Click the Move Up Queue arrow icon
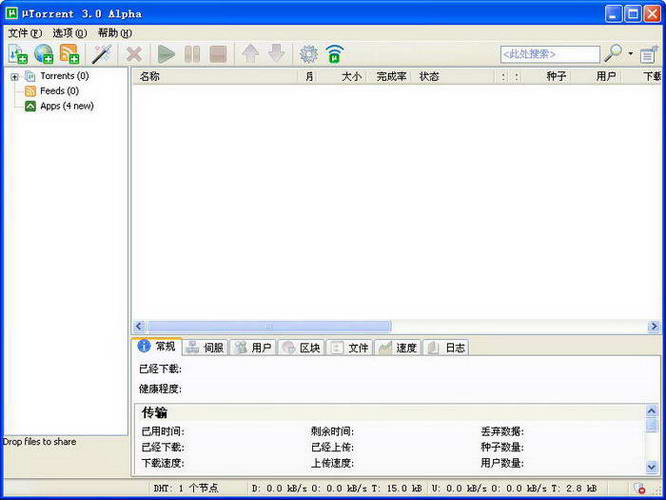 point(250,54)
